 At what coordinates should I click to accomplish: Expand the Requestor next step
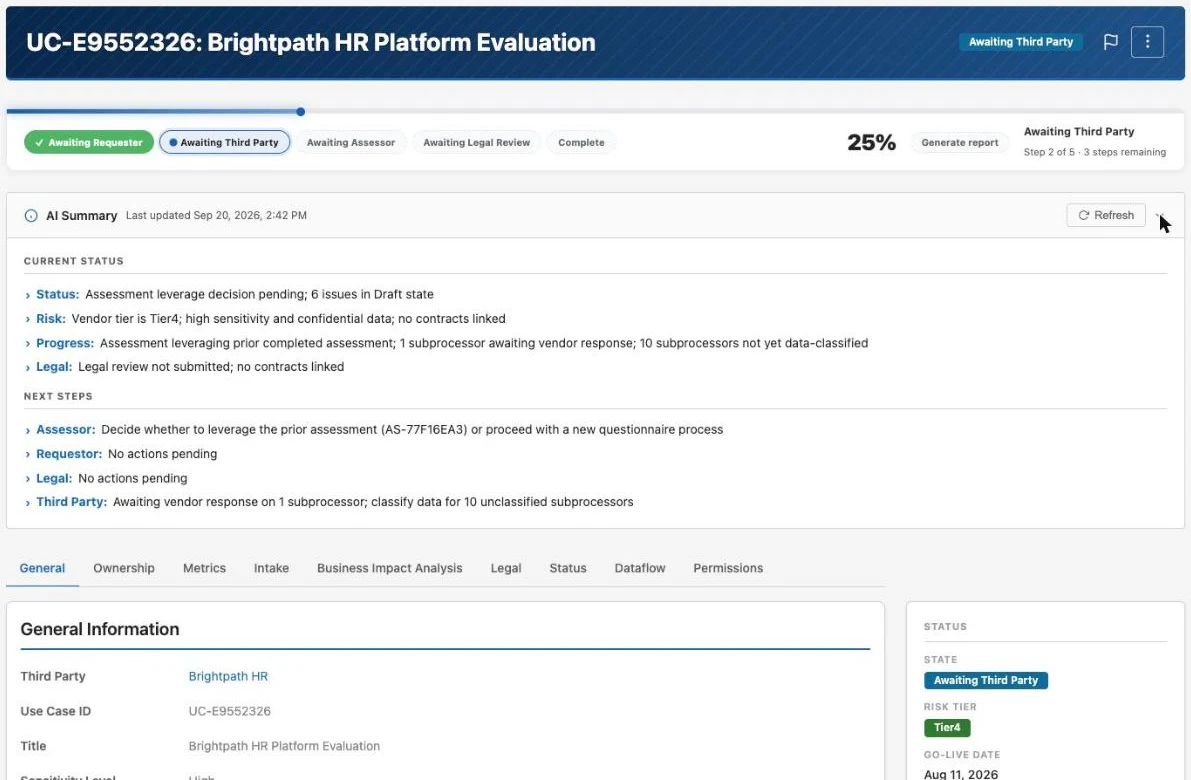28,454
